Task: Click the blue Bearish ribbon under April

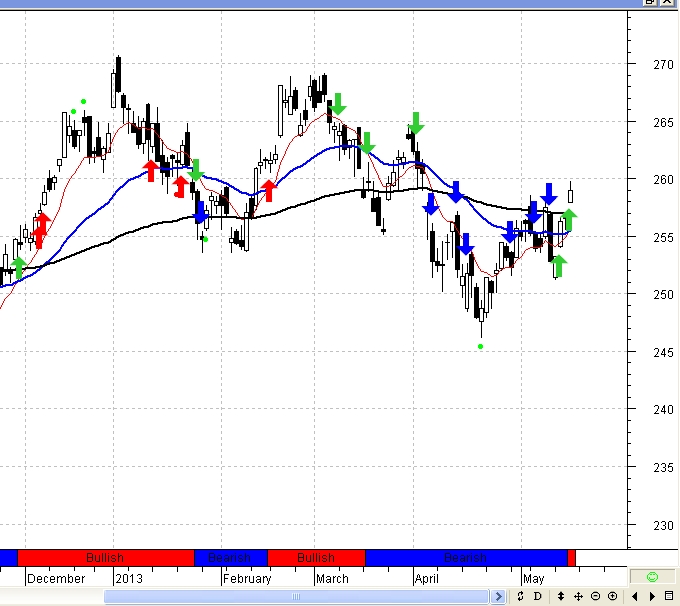Action: click(465, 557)
